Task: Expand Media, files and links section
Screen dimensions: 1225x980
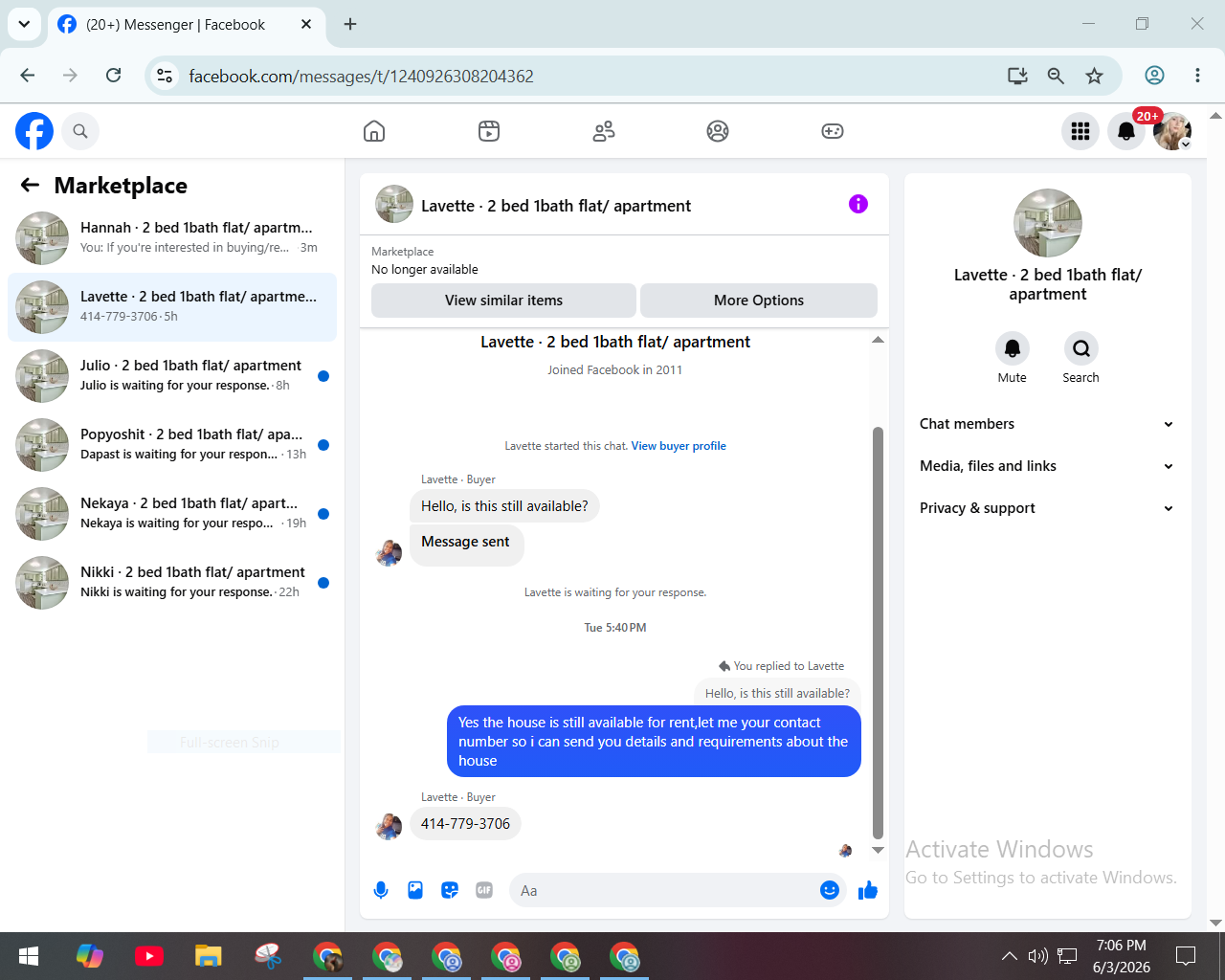Action: click(1048, 466)
